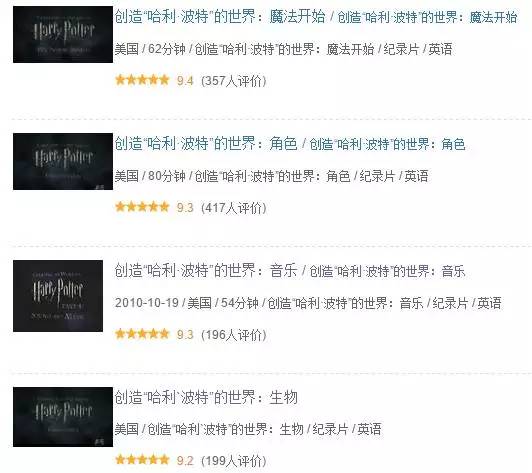The width and height of the screenshot is (532, 473).
Task: Click the 357人评价 review count
Action: coord(234,81)
